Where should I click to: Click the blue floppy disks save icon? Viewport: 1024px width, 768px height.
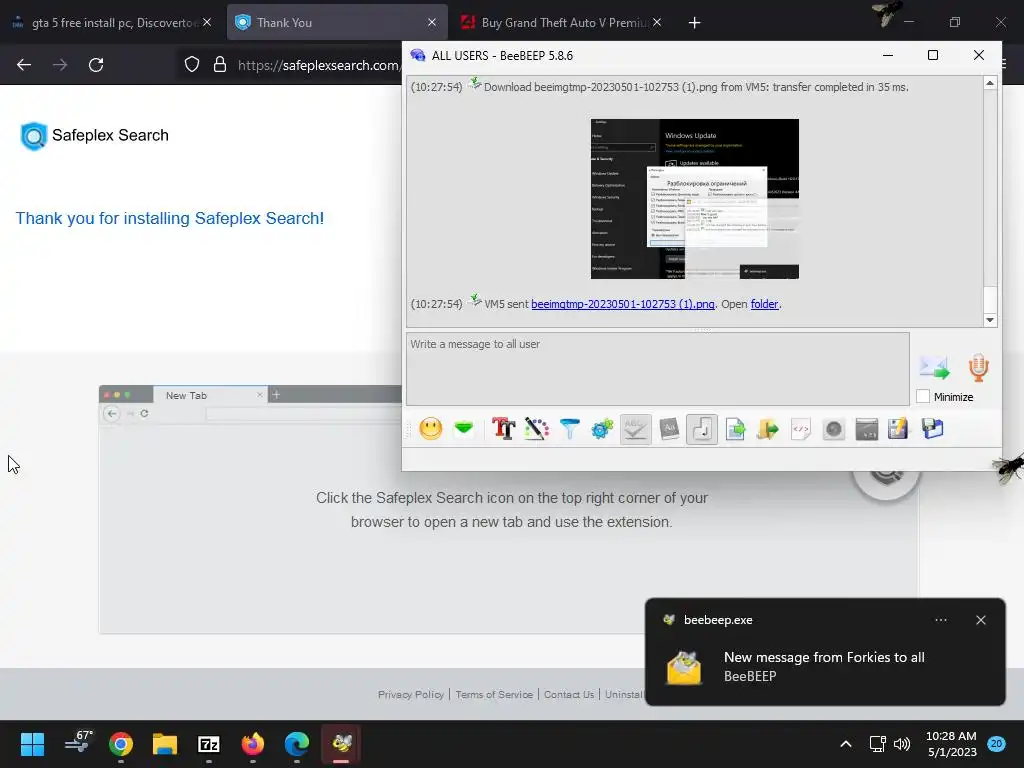point(933,429)
